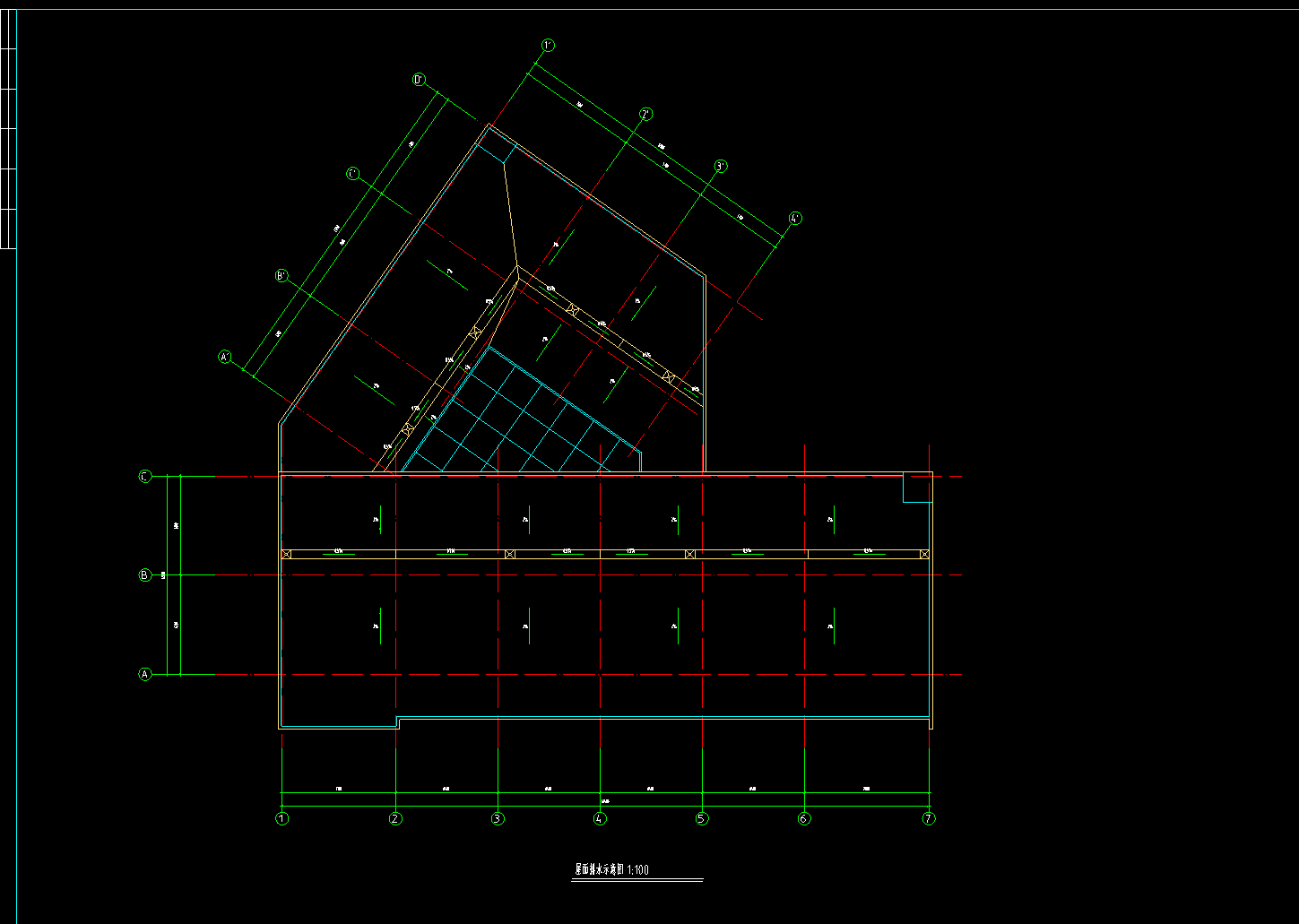Select grid axis bubble 7 at bottom
Screen dimensions: 1299x924
coord(929,818)
